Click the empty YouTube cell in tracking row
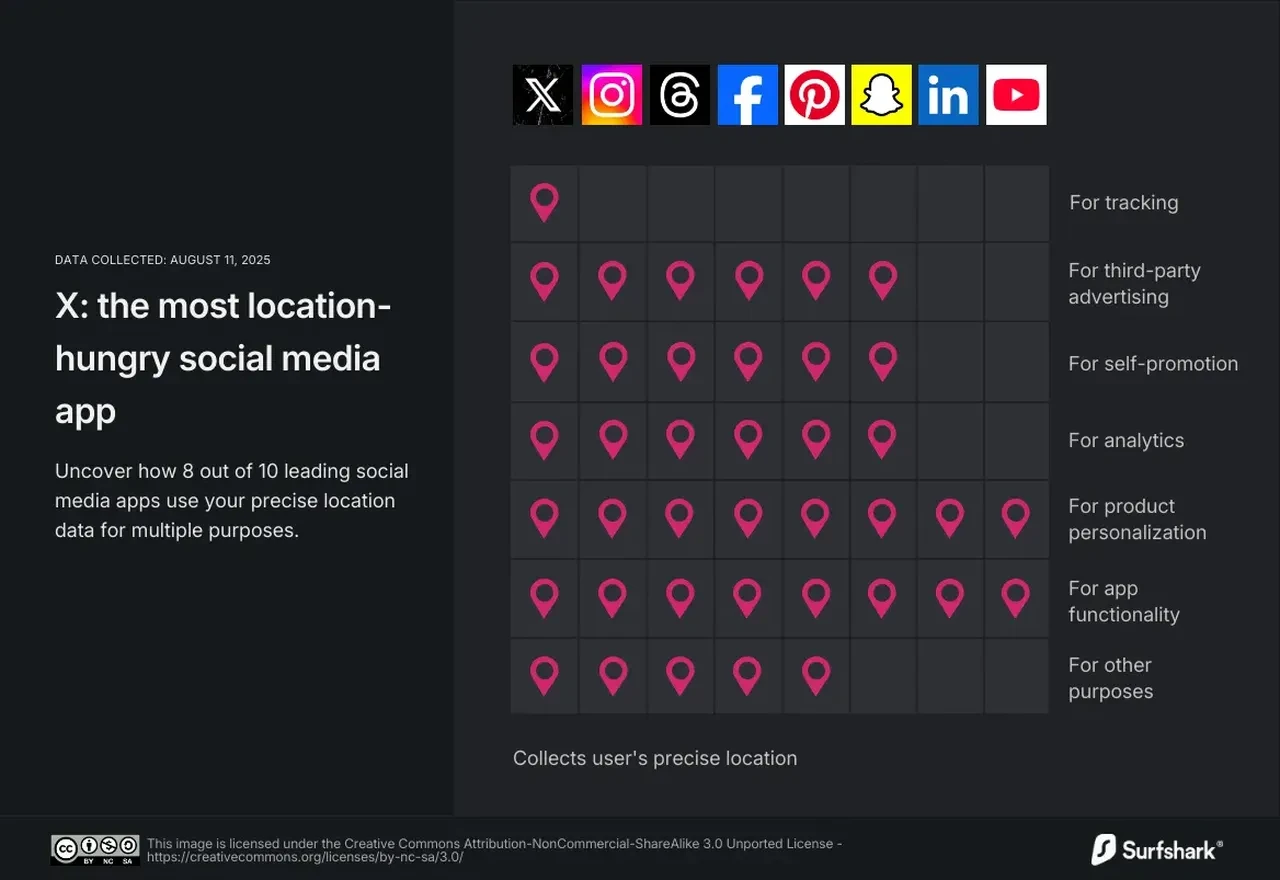Image resolution: width=1280 pixels, height=880 pixels. [1016, 203]
